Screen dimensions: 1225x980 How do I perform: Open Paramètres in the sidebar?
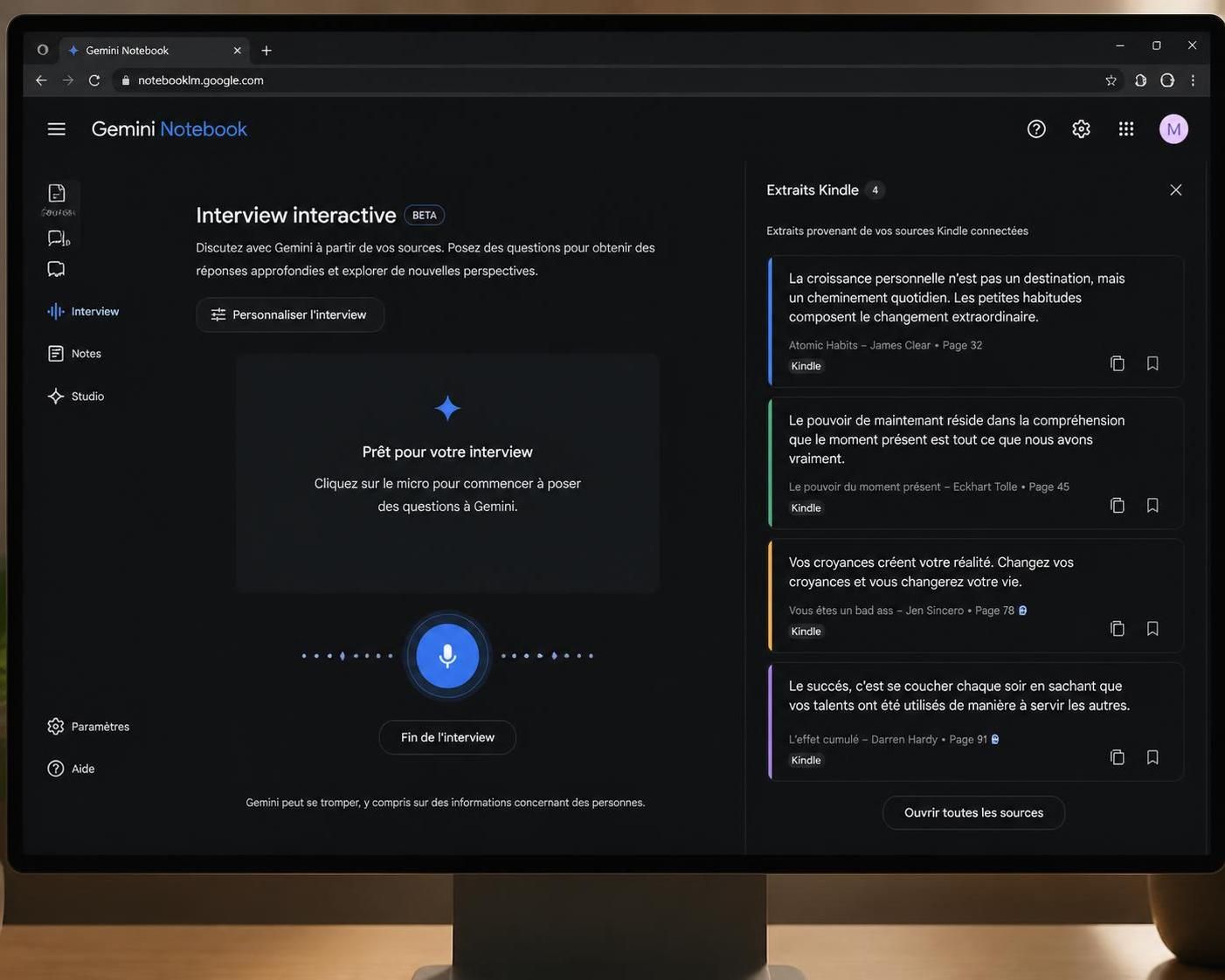tap(88, 727)
